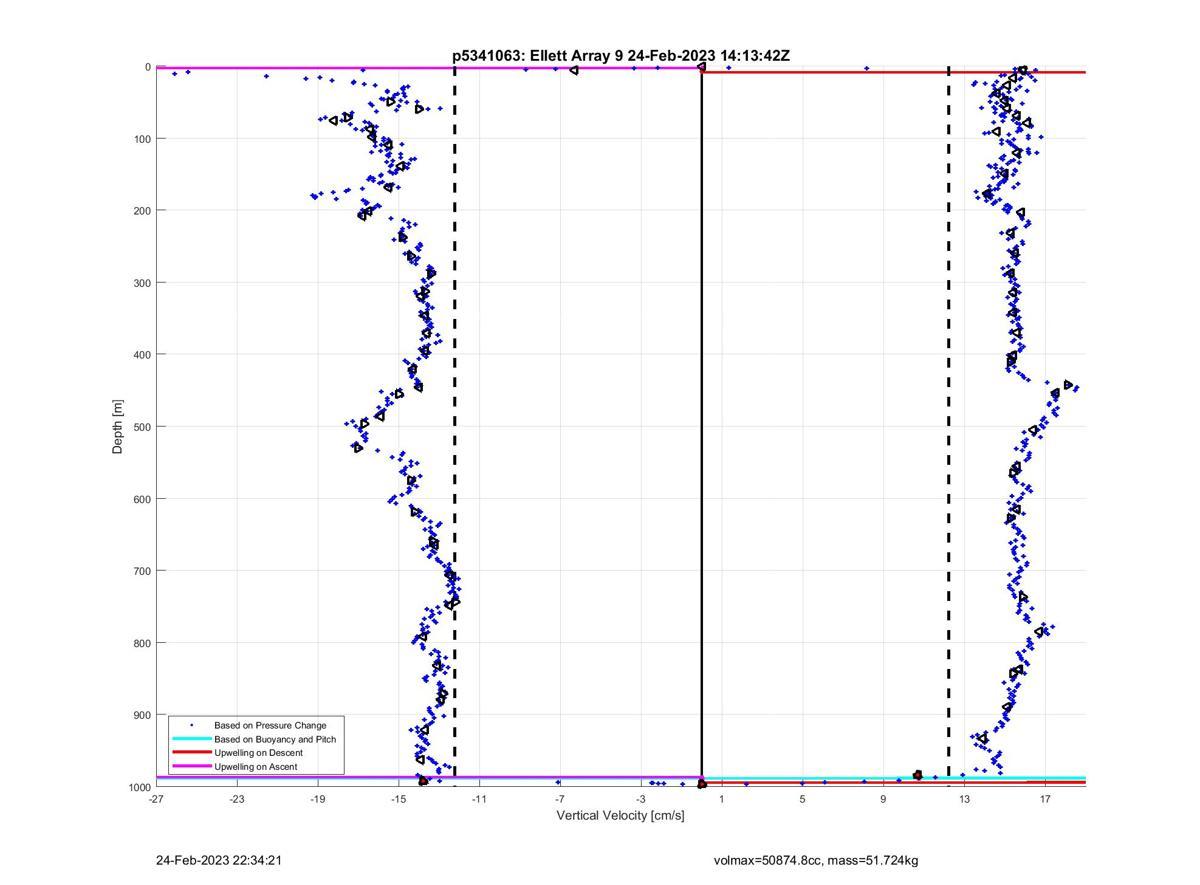Click the x-axis tick label '17'
The image size is (1200, 885).
coord(1045,799)
